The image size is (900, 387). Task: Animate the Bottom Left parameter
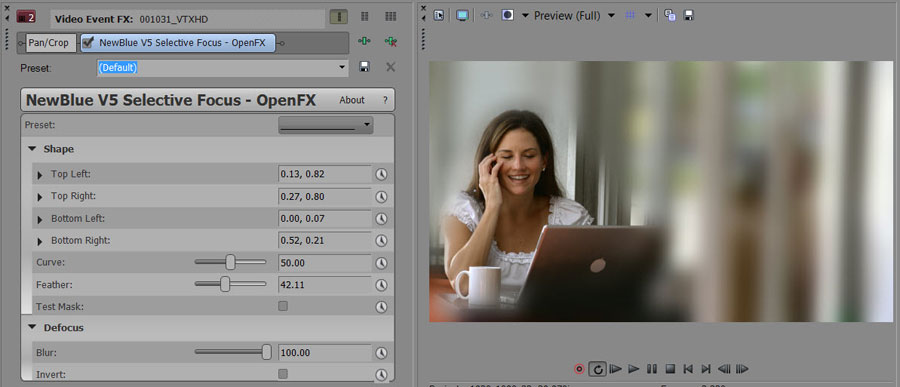tap(381, 219)
